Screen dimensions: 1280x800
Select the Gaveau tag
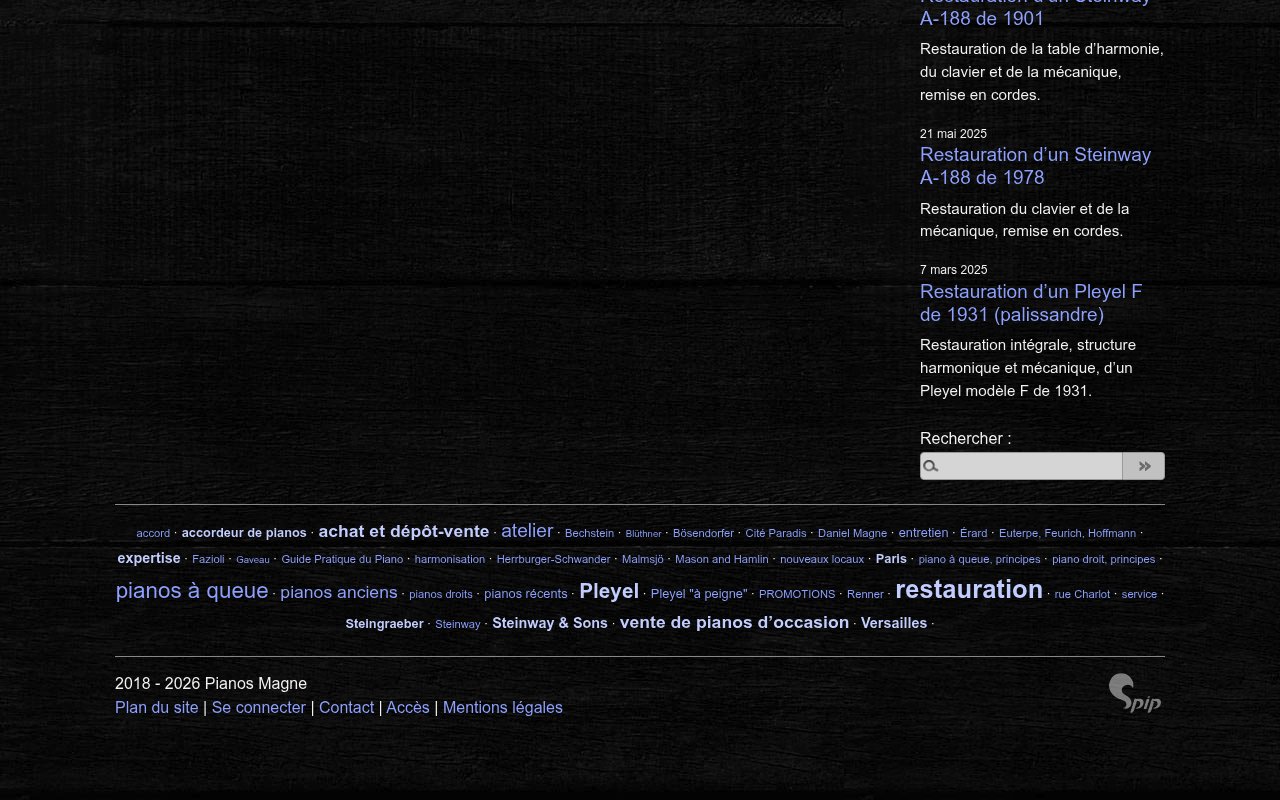coord(253,560)
